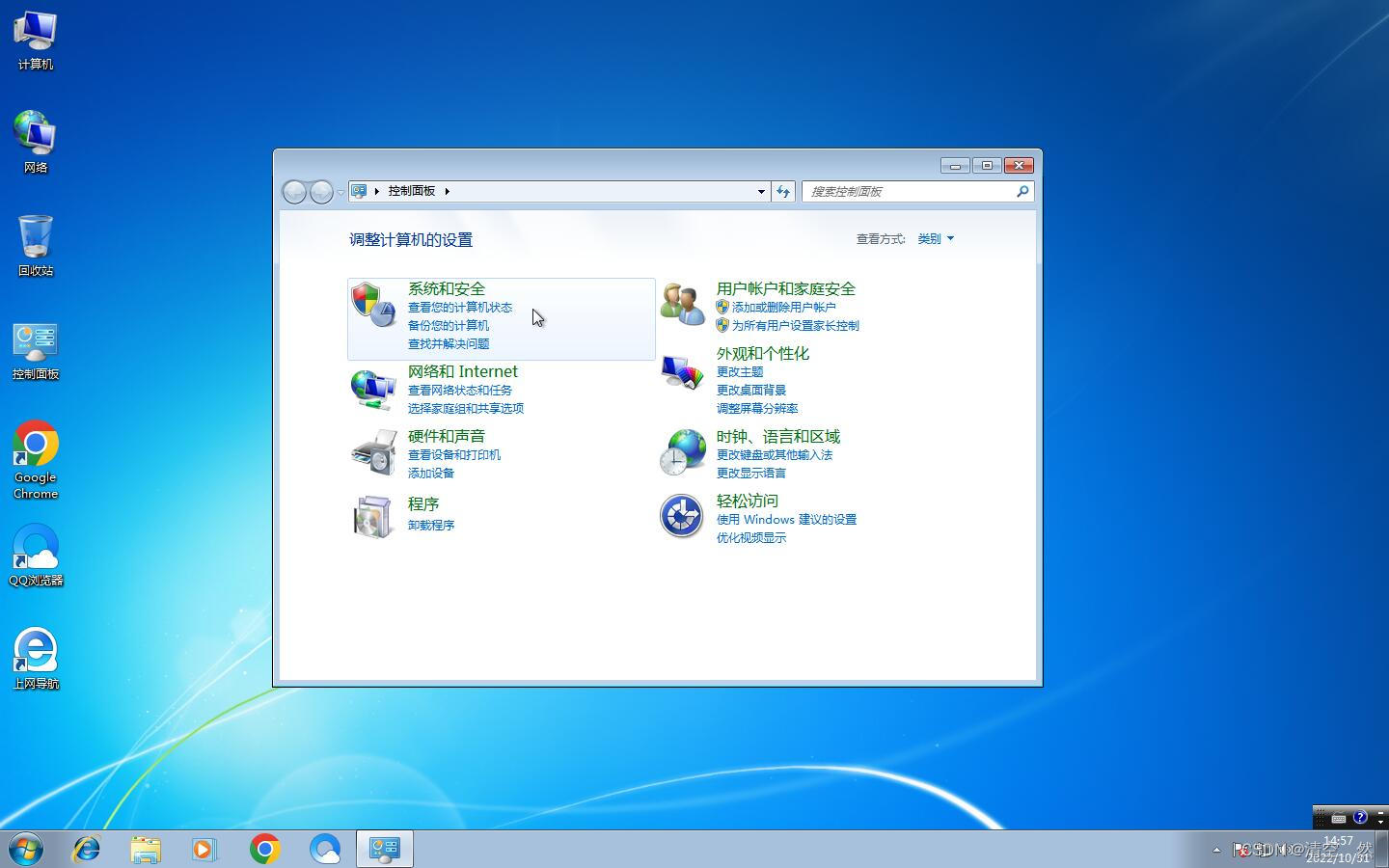Open the recent pages dropdown arrow
The image size is (1389, 868).
click(340, 192)
